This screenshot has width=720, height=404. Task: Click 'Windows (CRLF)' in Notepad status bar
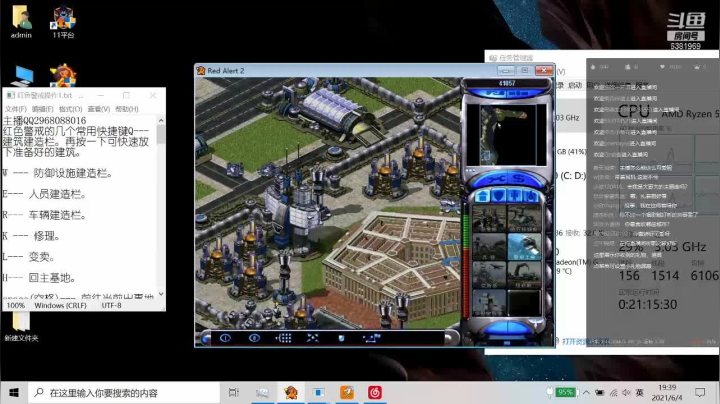[x=60, y=305]
